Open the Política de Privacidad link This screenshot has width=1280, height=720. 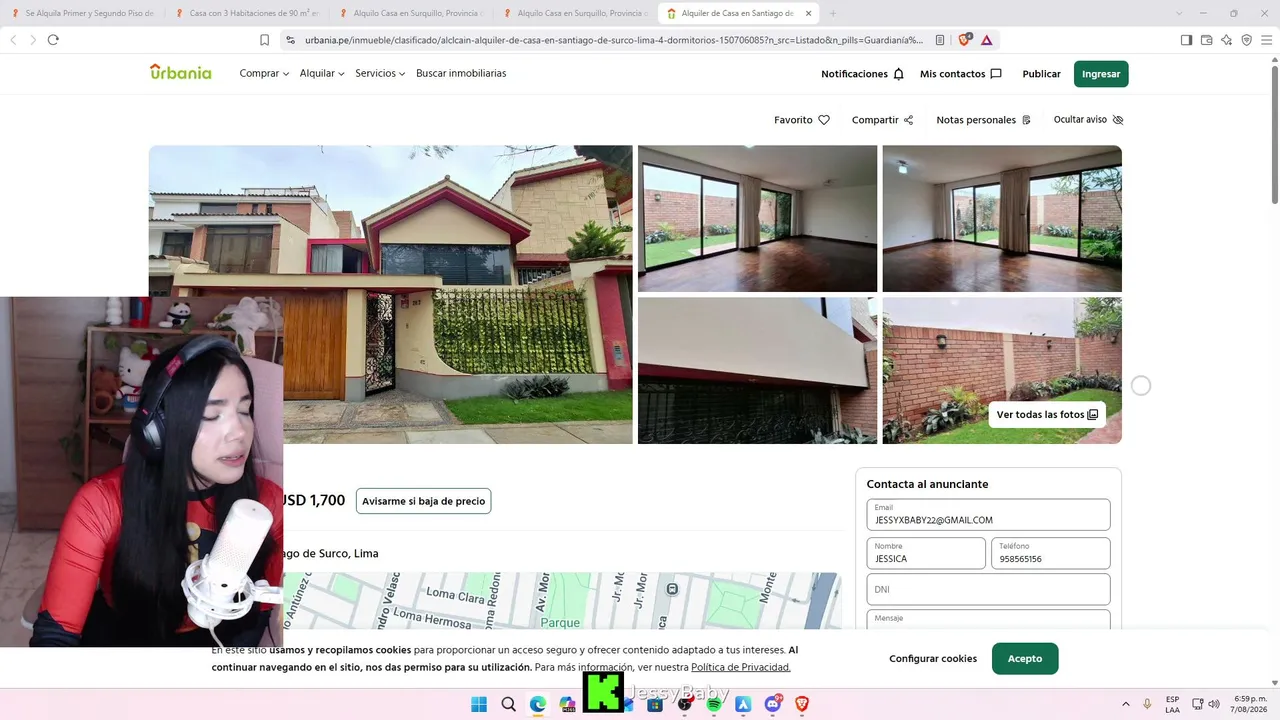pos(741,668)
